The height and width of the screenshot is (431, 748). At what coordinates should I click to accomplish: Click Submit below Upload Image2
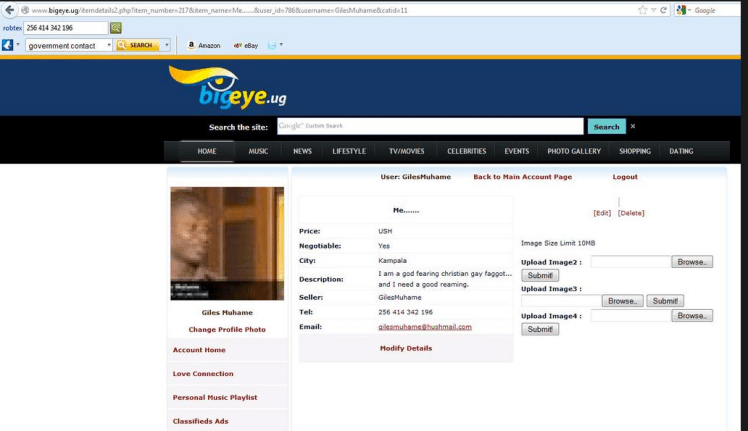coord(540,275)
